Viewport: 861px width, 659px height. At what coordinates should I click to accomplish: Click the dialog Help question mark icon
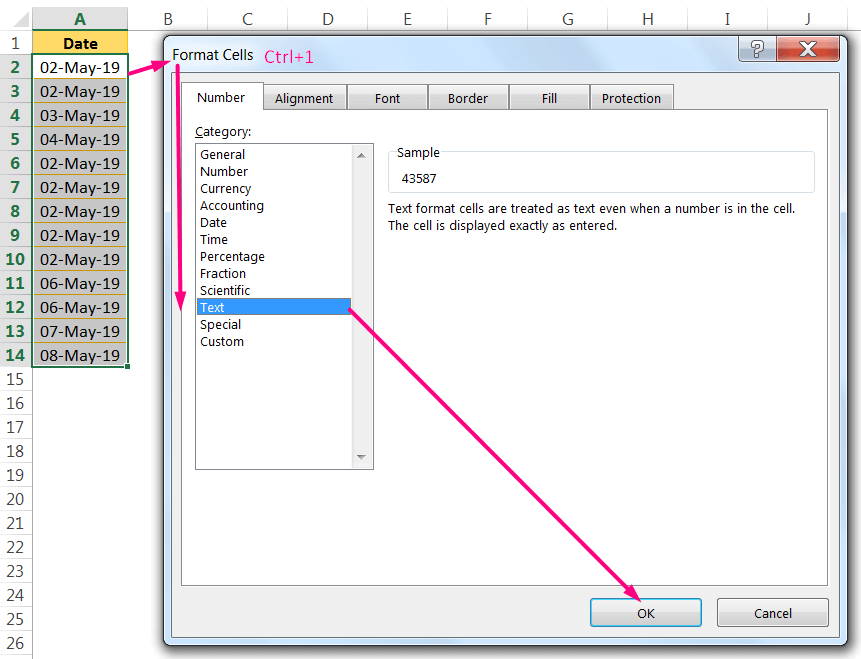758,48
